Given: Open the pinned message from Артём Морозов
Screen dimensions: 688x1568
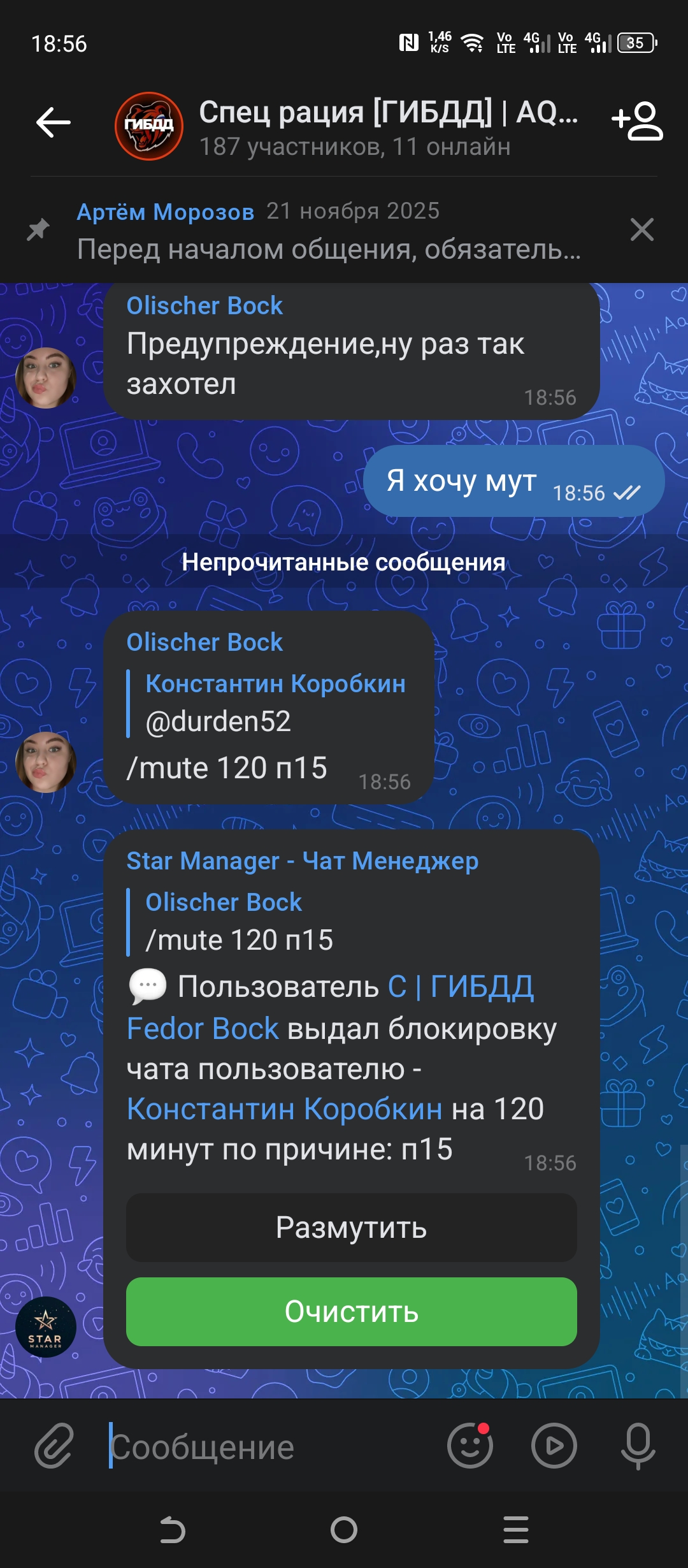Looking at the screenshot, I should (x=329, y=230).
